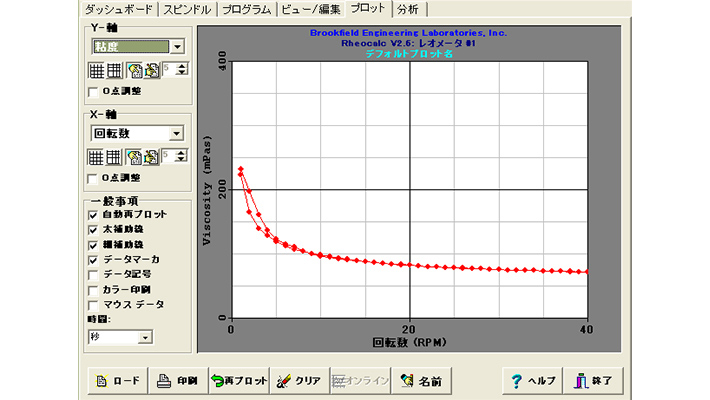710x400 pixels.
Task: Click the 終了 (Exit) button
Action: [x=597, y=380]
